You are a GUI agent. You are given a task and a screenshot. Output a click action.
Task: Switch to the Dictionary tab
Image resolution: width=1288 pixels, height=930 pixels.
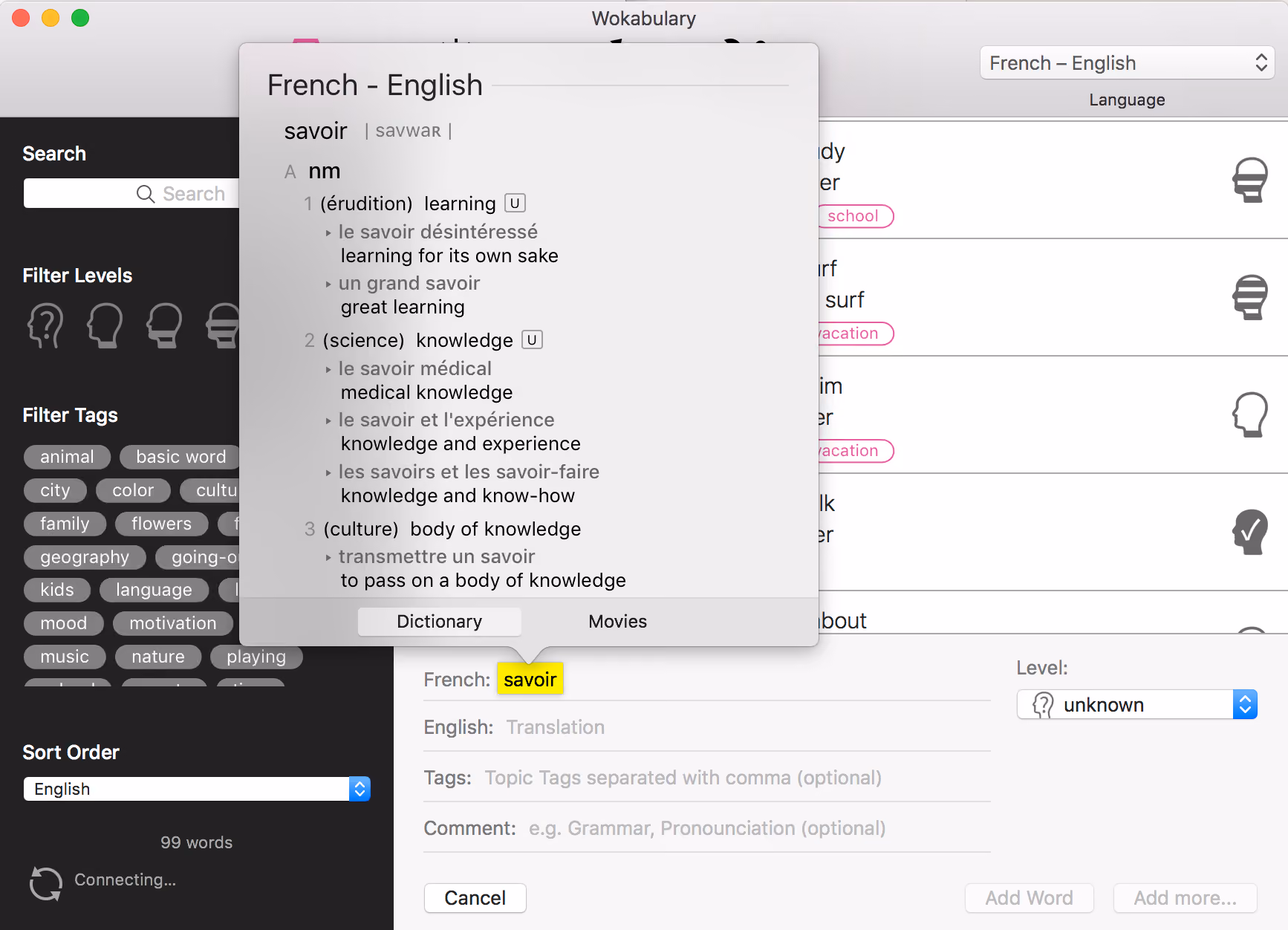click(440, 622)
